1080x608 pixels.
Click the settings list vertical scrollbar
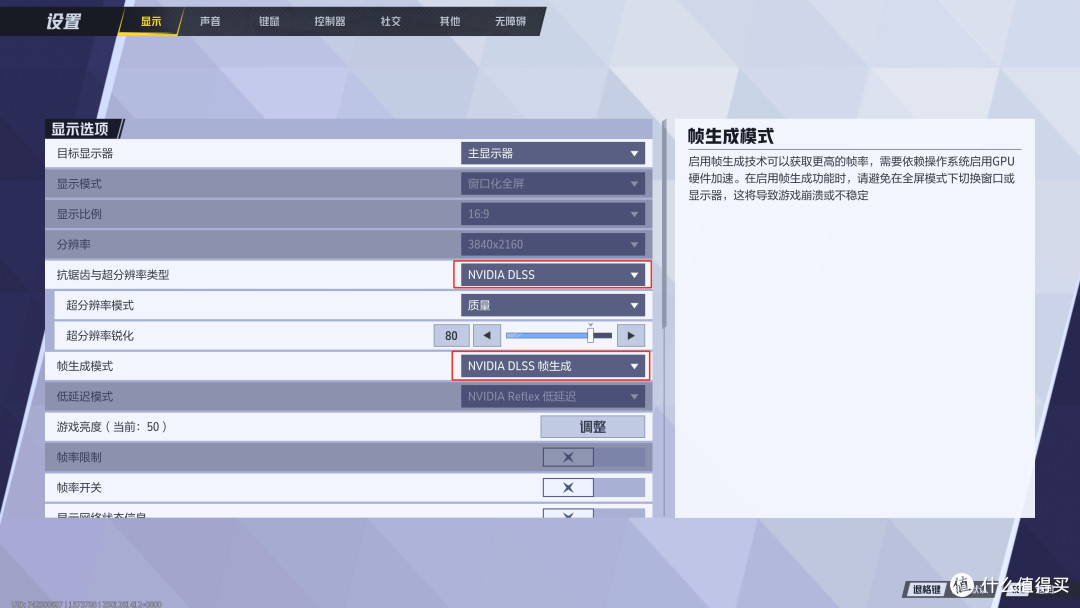coord(664,224)
